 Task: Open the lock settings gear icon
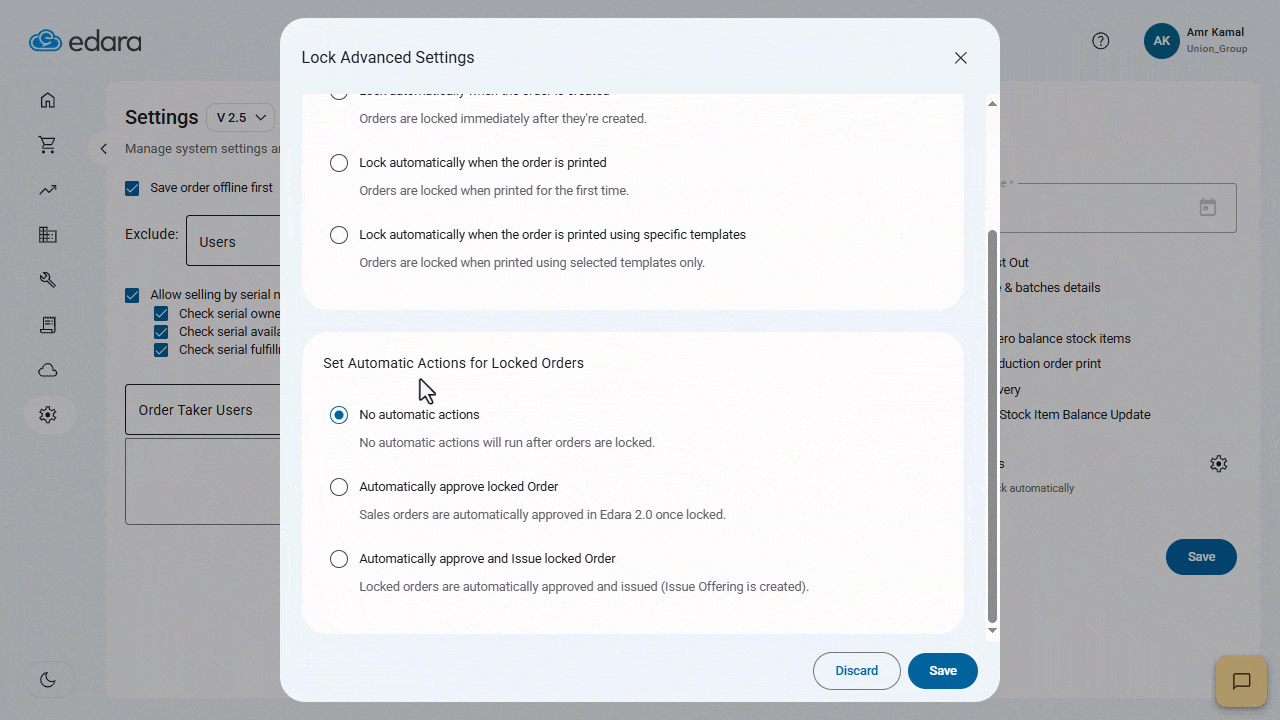pyautogui.click(x=1218, y=464)
